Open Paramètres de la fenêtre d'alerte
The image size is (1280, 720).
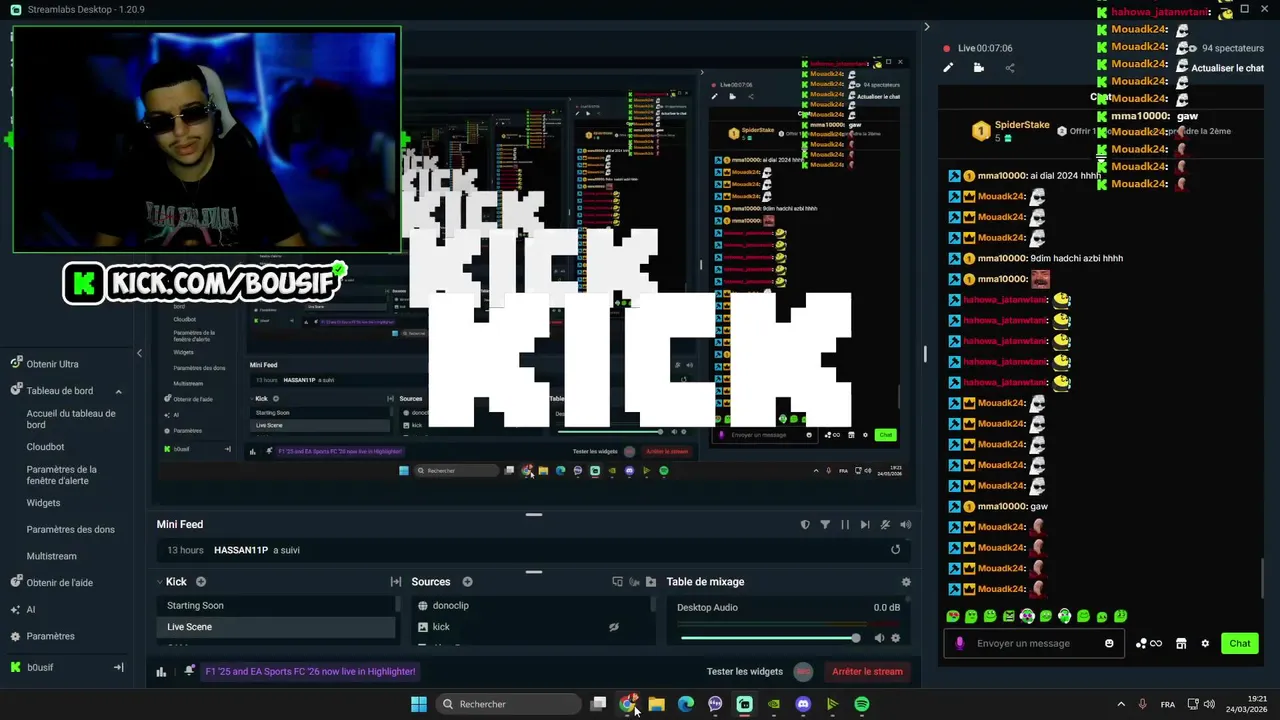pyautogui.click(x=62, y=475)
